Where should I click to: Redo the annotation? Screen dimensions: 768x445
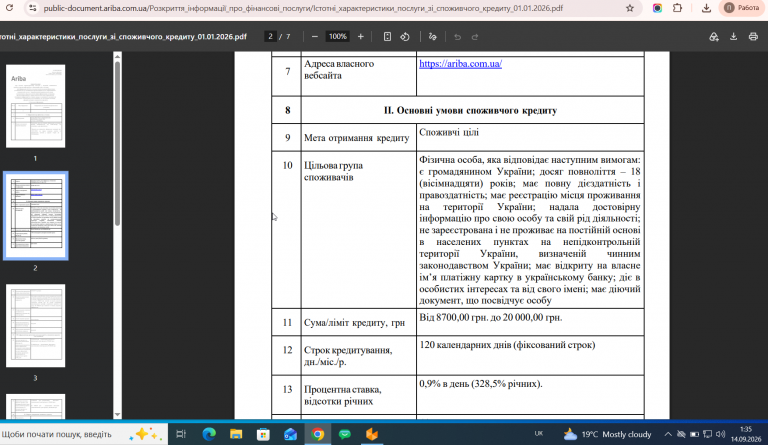coord(475,37)
